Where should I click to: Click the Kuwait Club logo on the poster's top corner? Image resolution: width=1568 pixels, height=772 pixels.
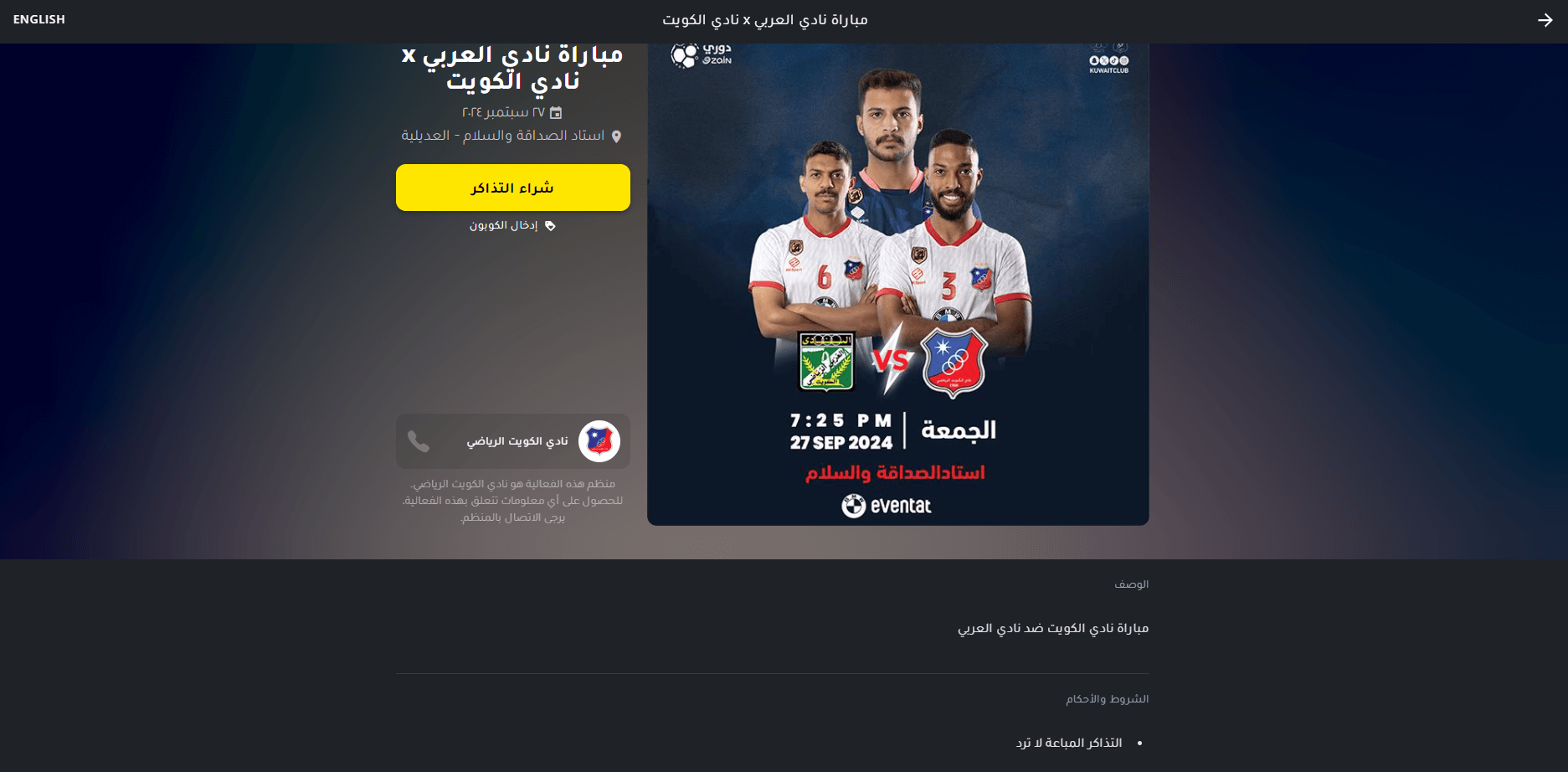coord(1109,59)
